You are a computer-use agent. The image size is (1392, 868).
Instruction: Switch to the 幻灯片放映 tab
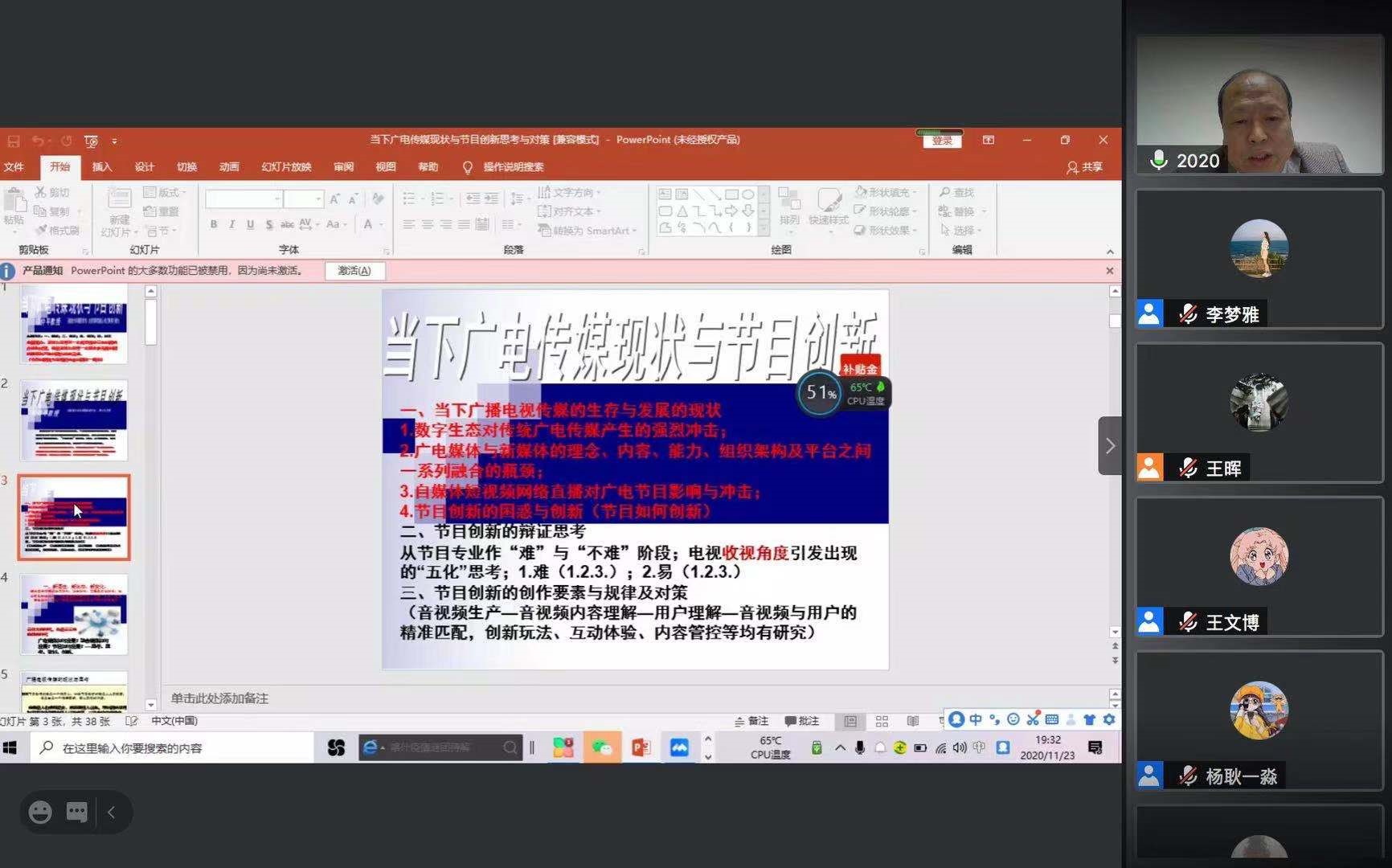click(286, 167)
